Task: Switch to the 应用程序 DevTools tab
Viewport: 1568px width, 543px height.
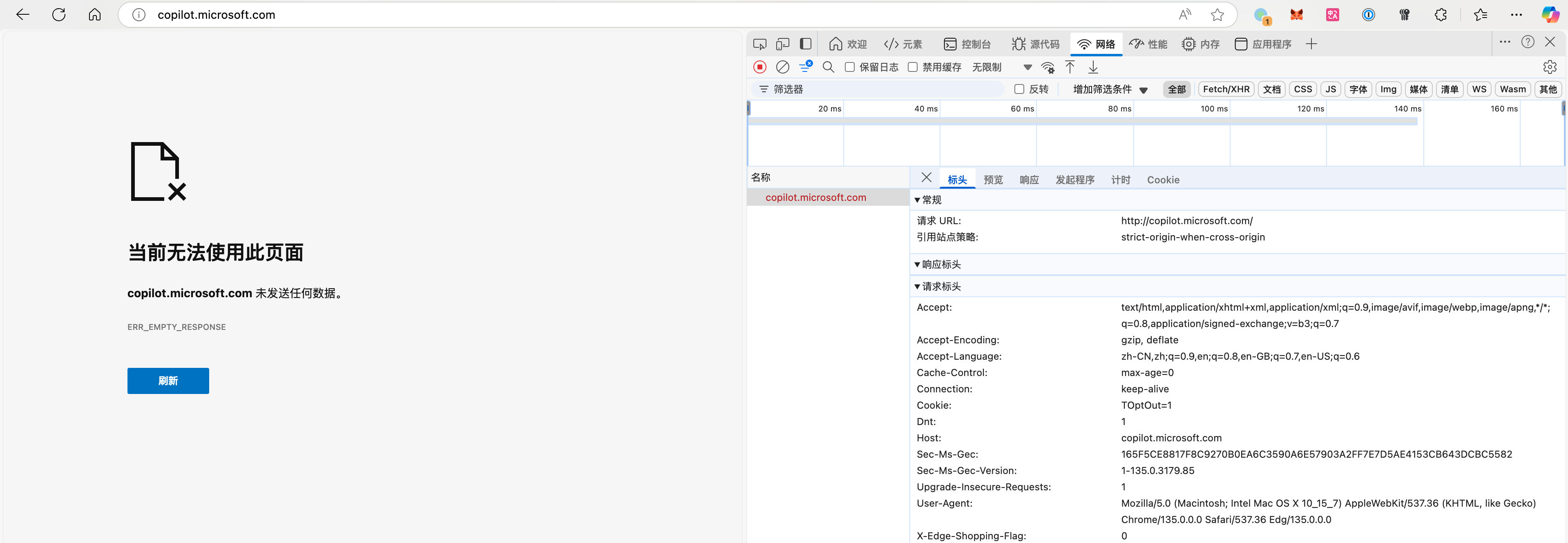Action: [x=1262, y=44]
